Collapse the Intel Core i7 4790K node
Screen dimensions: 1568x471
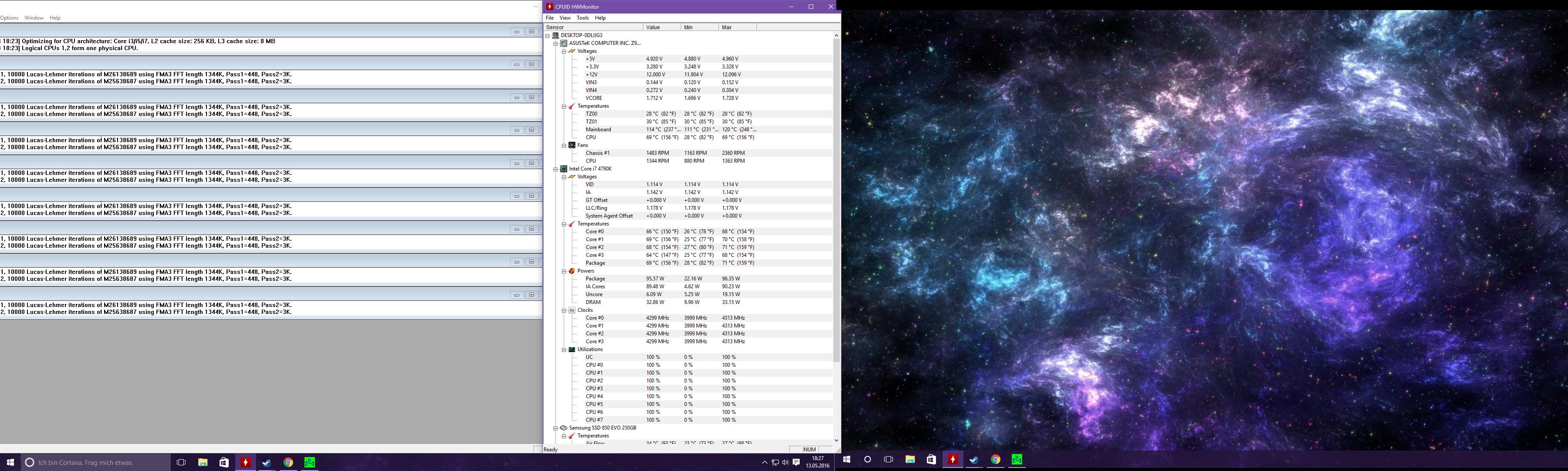pos(556,169)
